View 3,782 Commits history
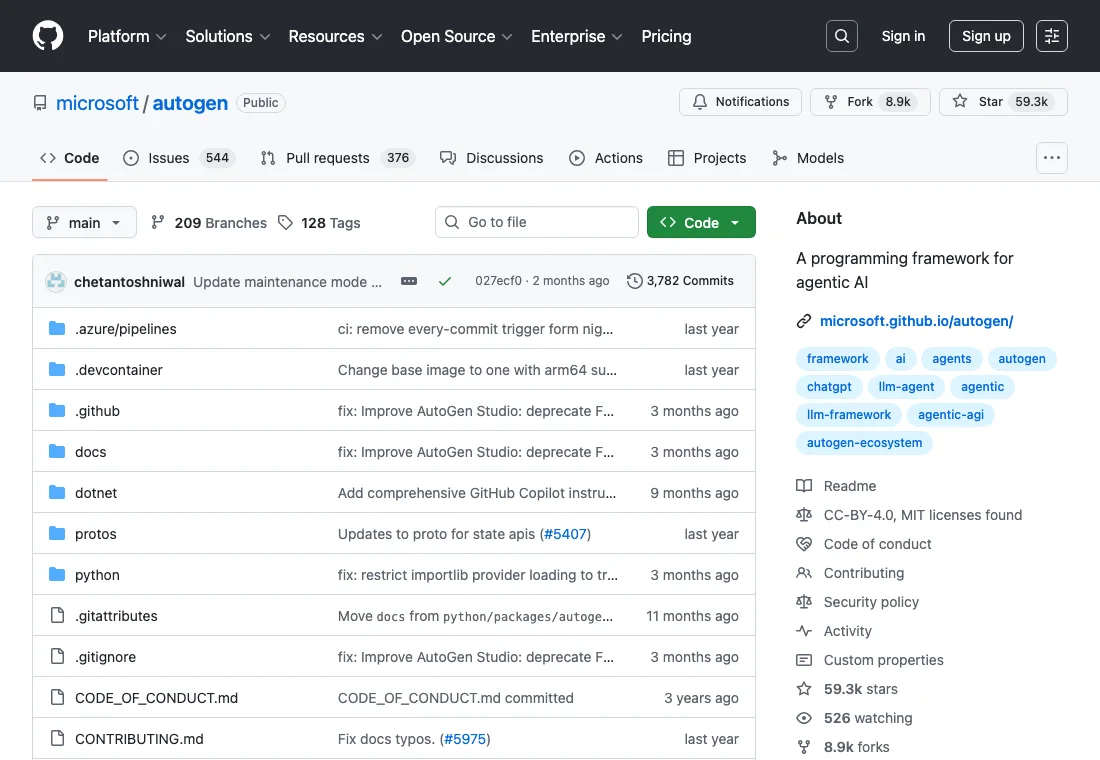The width and height of the screenshot is (1100, 760). tap(680, 281)
